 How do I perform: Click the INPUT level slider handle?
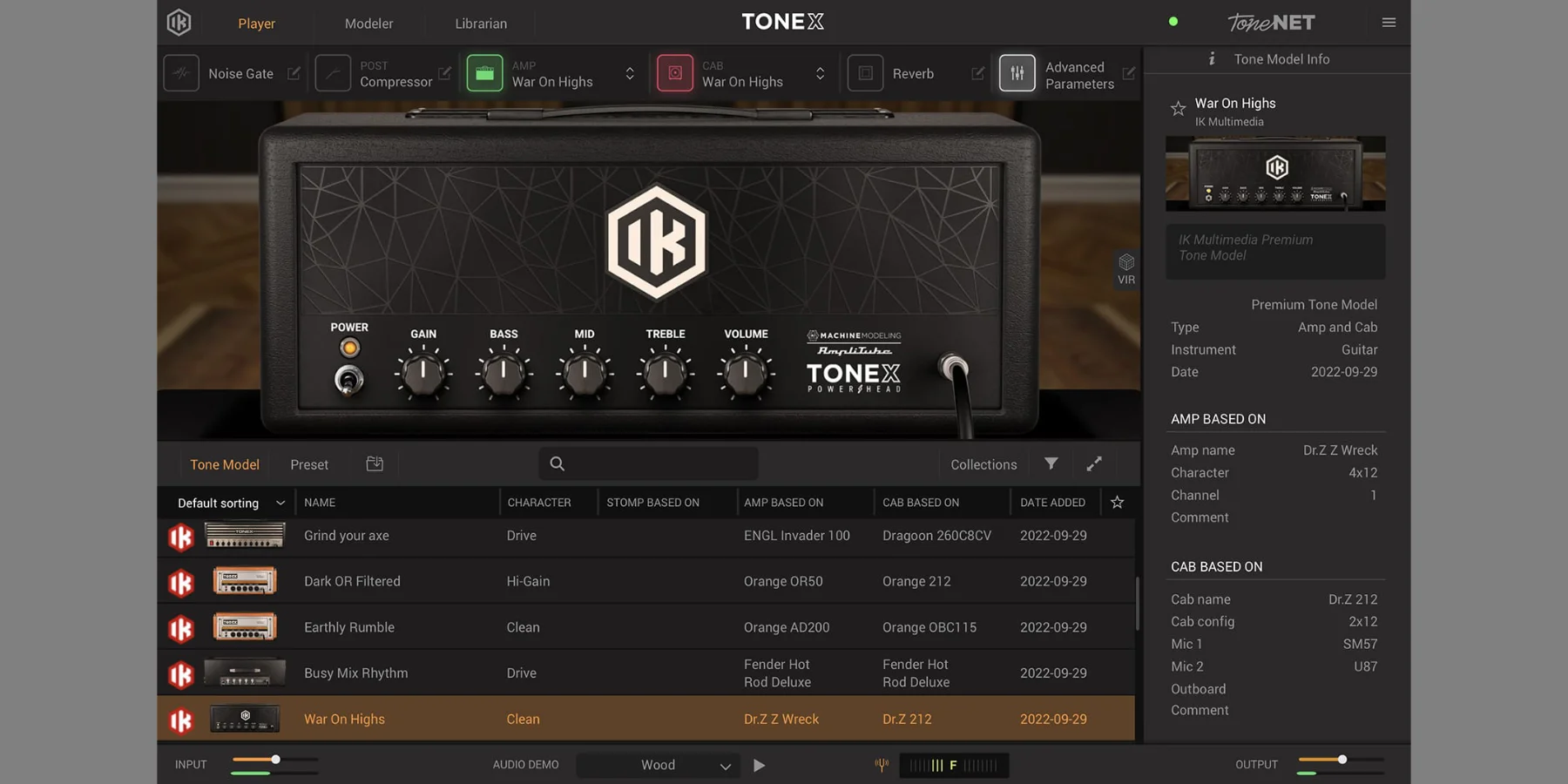275,760
